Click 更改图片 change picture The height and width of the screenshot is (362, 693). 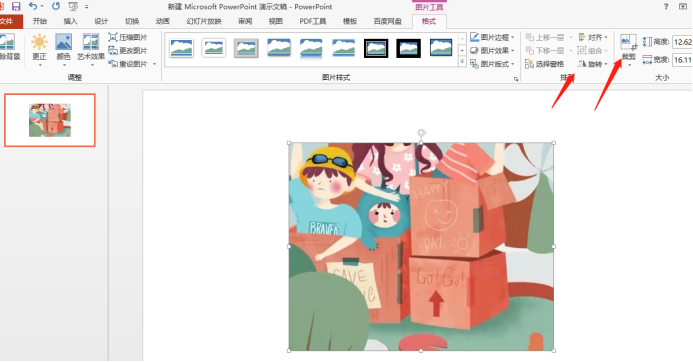point(128,51)
